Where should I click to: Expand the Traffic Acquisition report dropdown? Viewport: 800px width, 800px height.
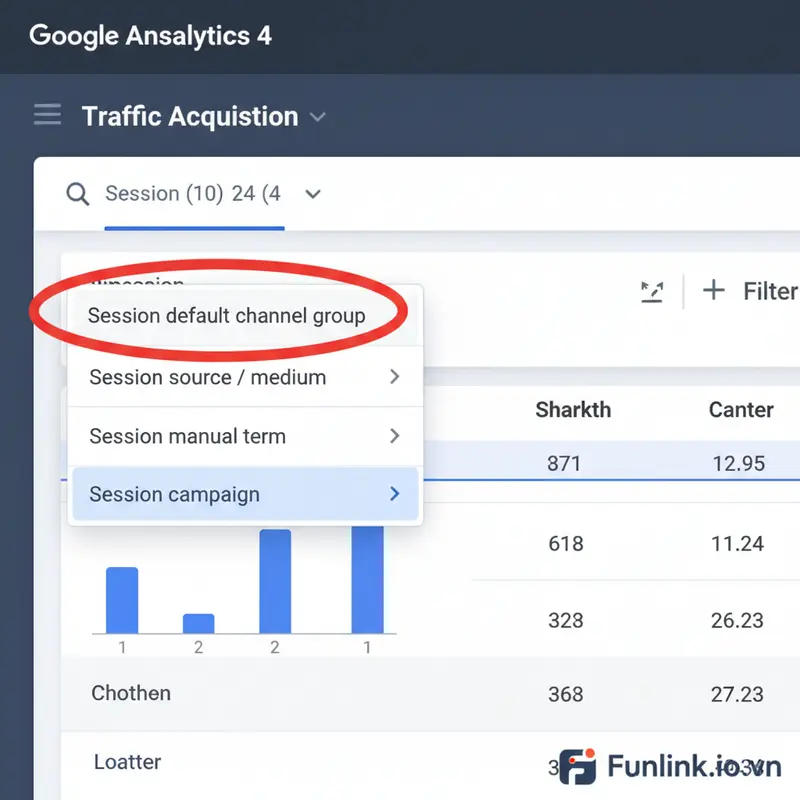[x=318, y=117]
